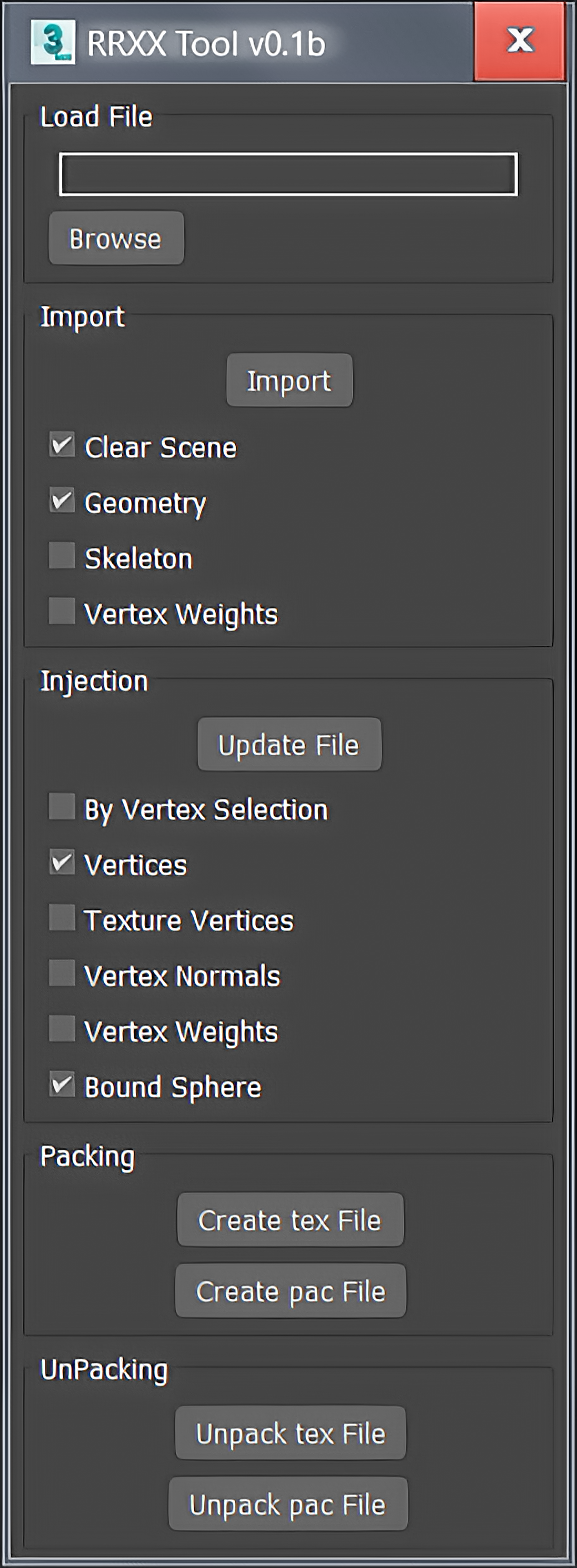Click the Update File button
Screen dimensions: 577x1568
point(290,744)
